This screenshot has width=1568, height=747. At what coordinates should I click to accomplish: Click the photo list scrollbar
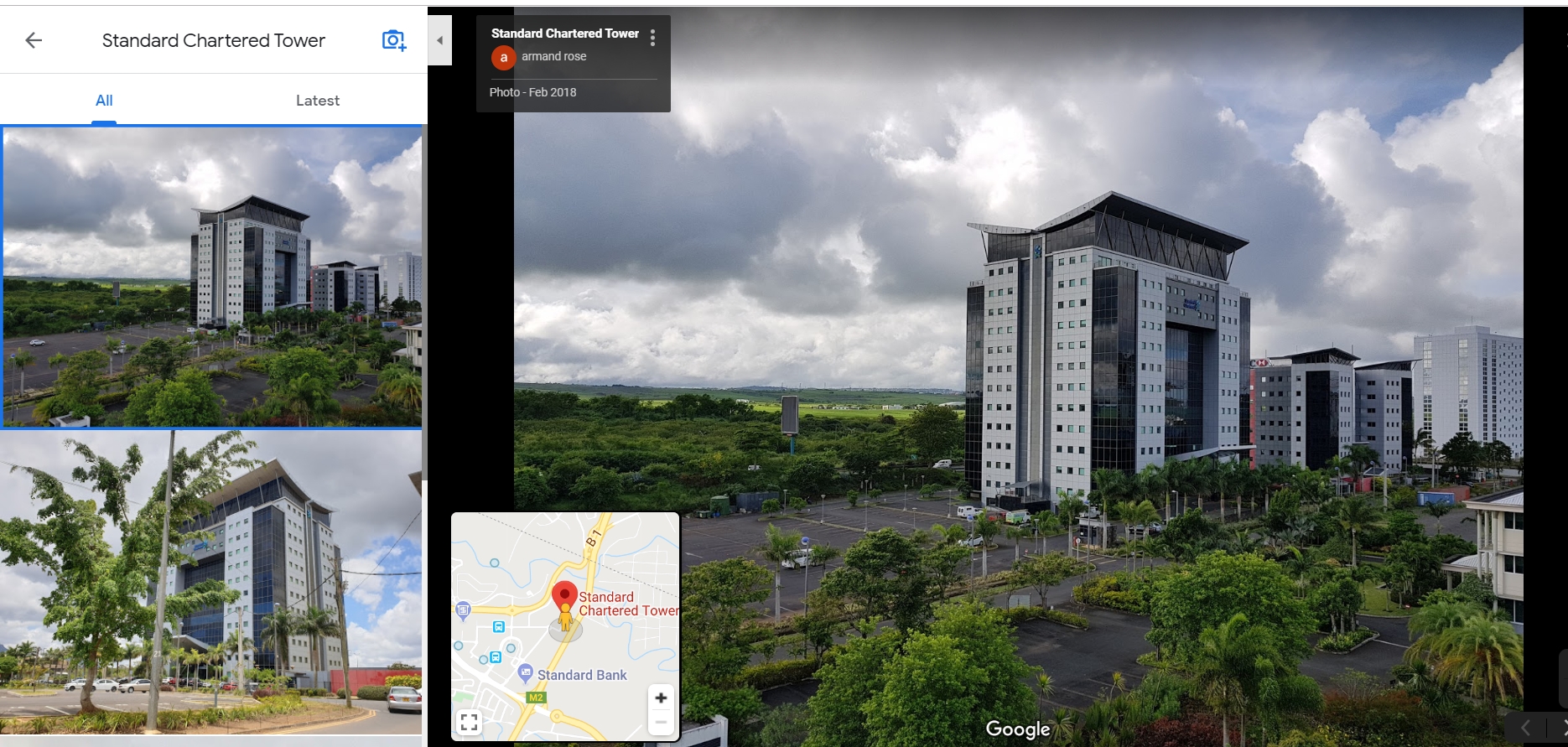pyautogui.click(x=424, y=302)
